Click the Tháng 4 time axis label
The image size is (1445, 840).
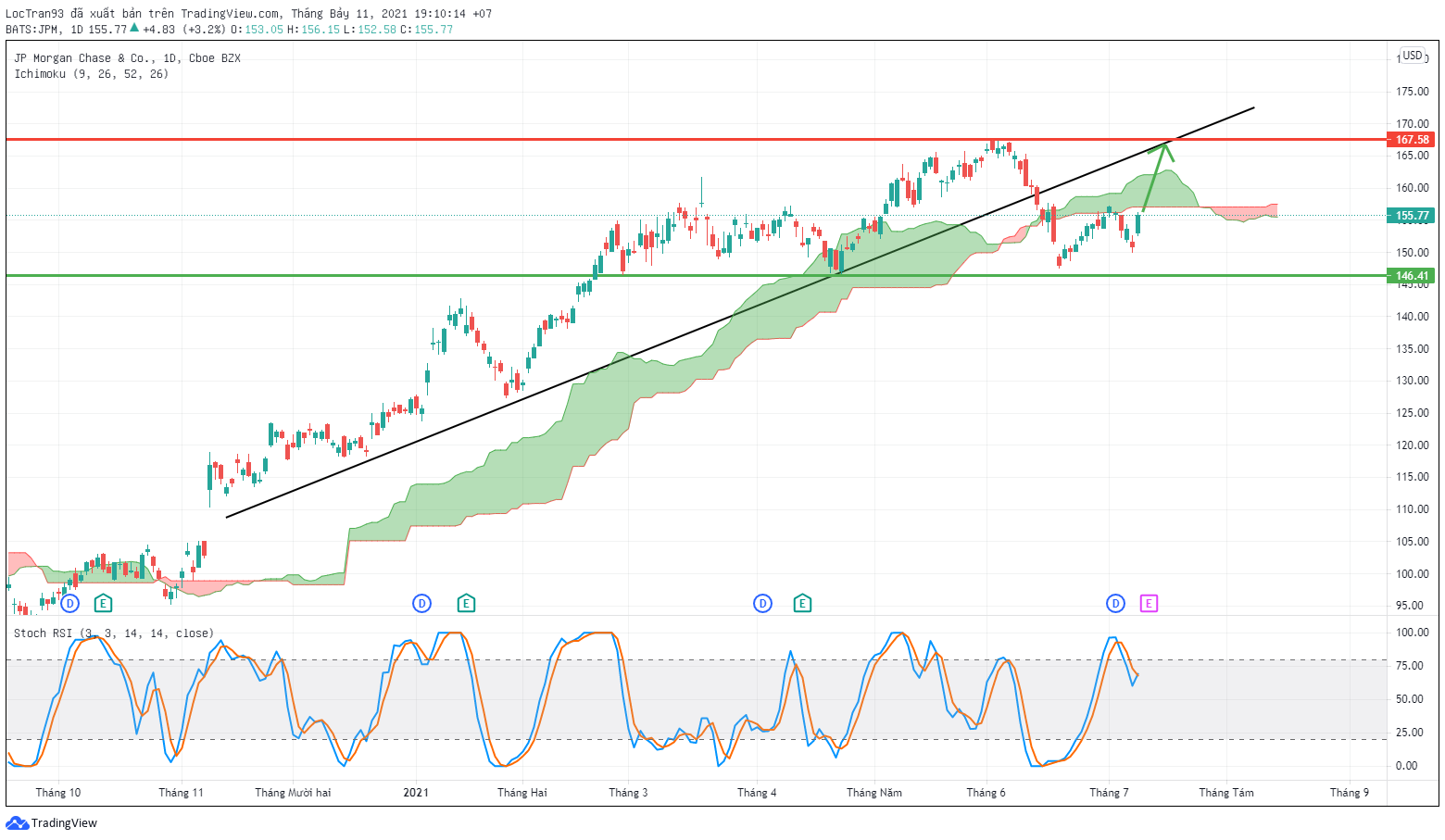coord(757,793)
